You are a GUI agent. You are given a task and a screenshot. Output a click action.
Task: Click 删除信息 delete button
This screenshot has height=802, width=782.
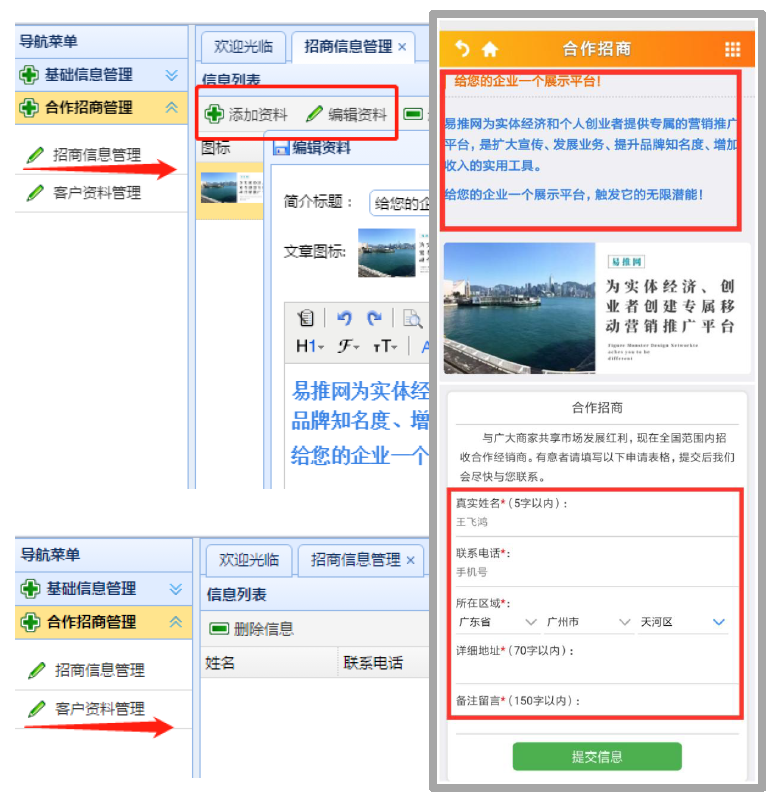[252, 629]
